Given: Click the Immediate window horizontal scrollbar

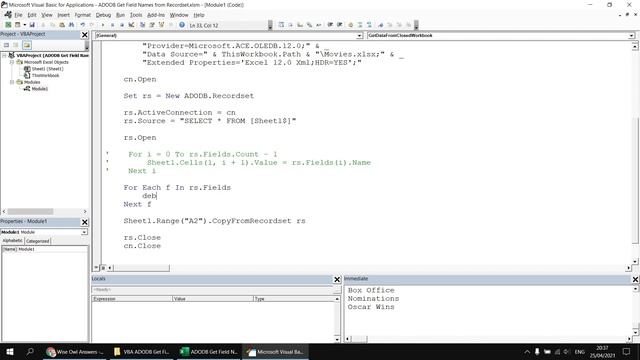Looking at the screenshot, I should pyautogui.click(x=489, y=339).
